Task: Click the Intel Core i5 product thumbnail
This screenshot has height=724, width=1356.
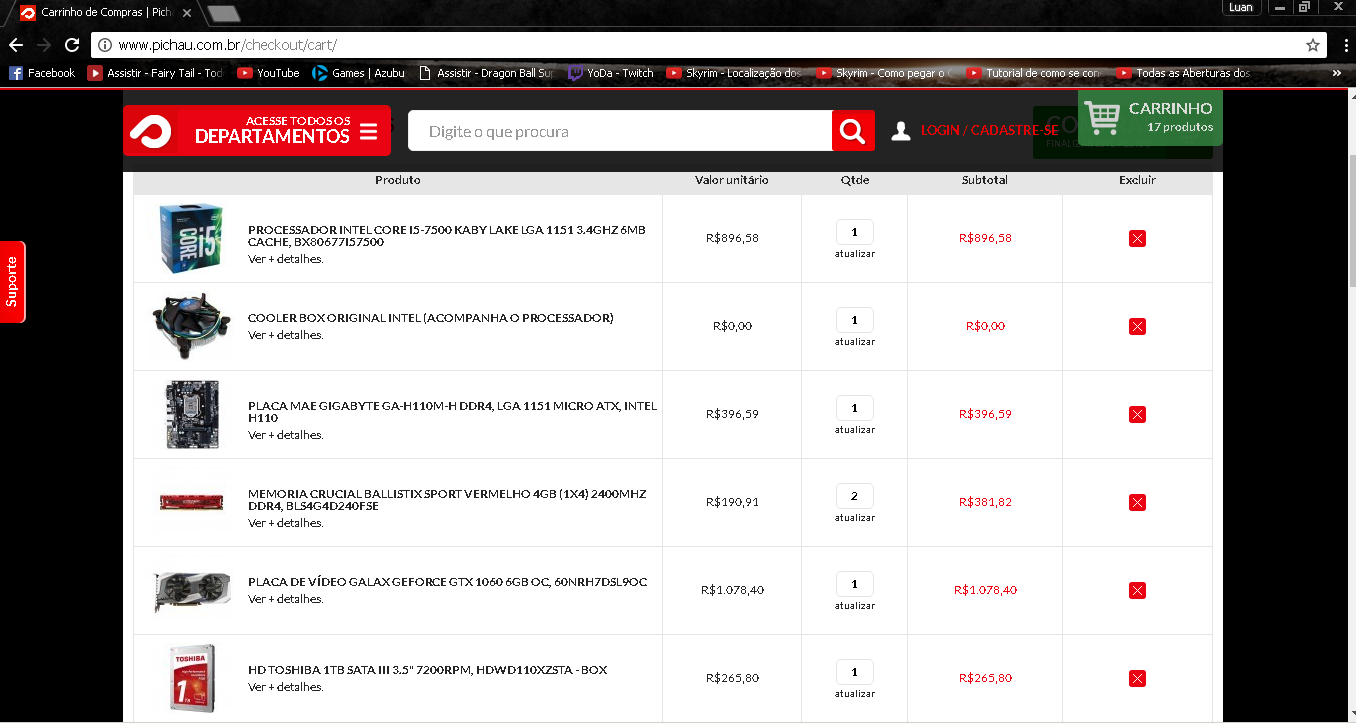Action: 191,238
